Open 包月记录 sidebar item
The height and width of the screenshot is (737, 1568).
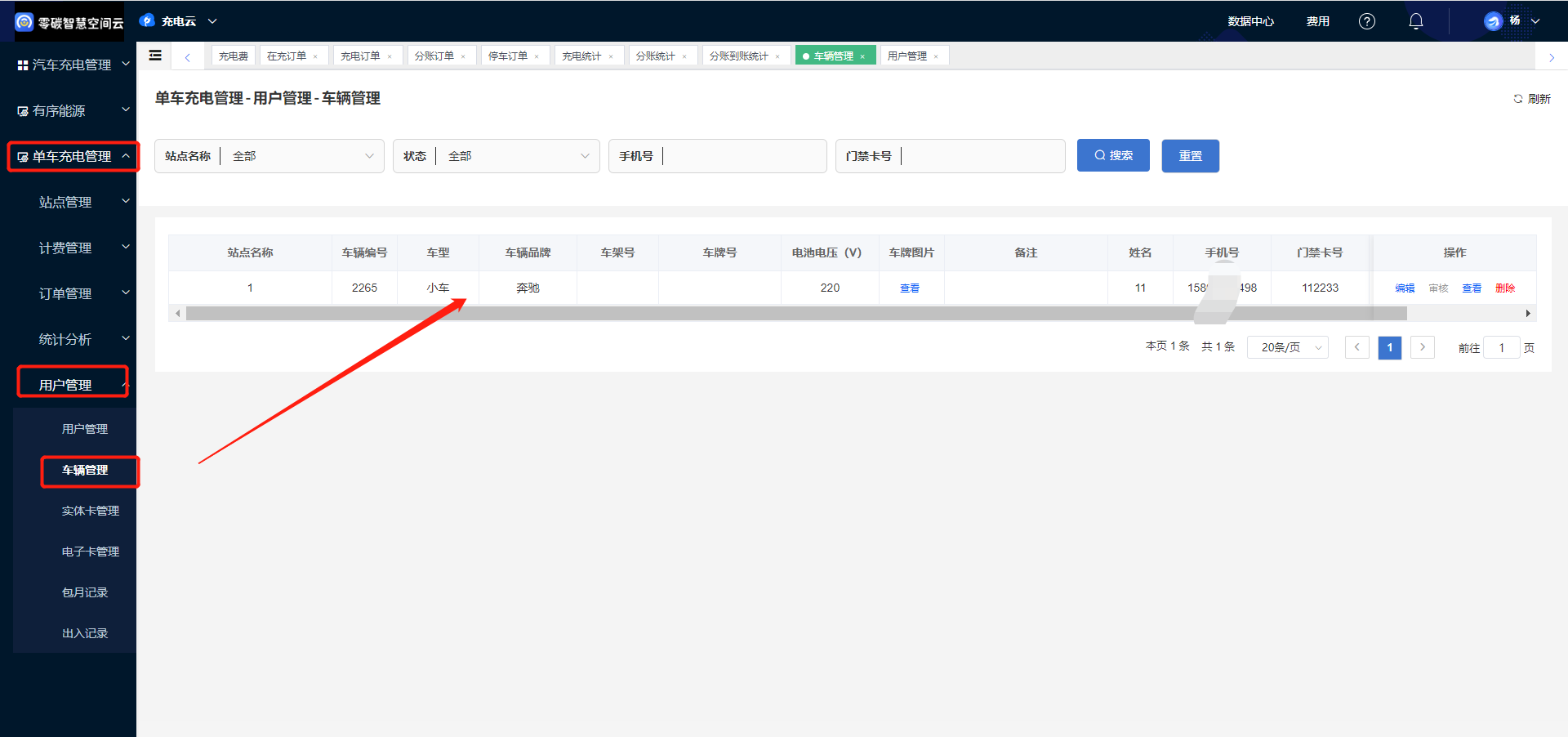point(85,592)
